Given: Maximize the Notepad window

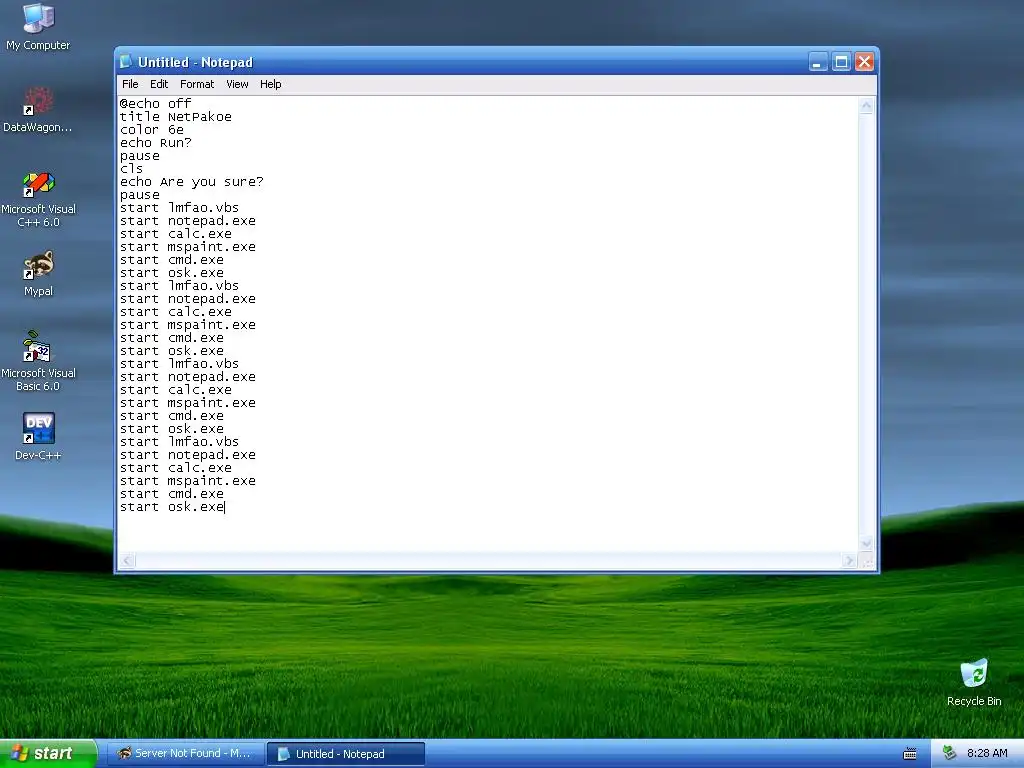Looking at the screenshot, I should pyautogui.click(x=841, y=62).
